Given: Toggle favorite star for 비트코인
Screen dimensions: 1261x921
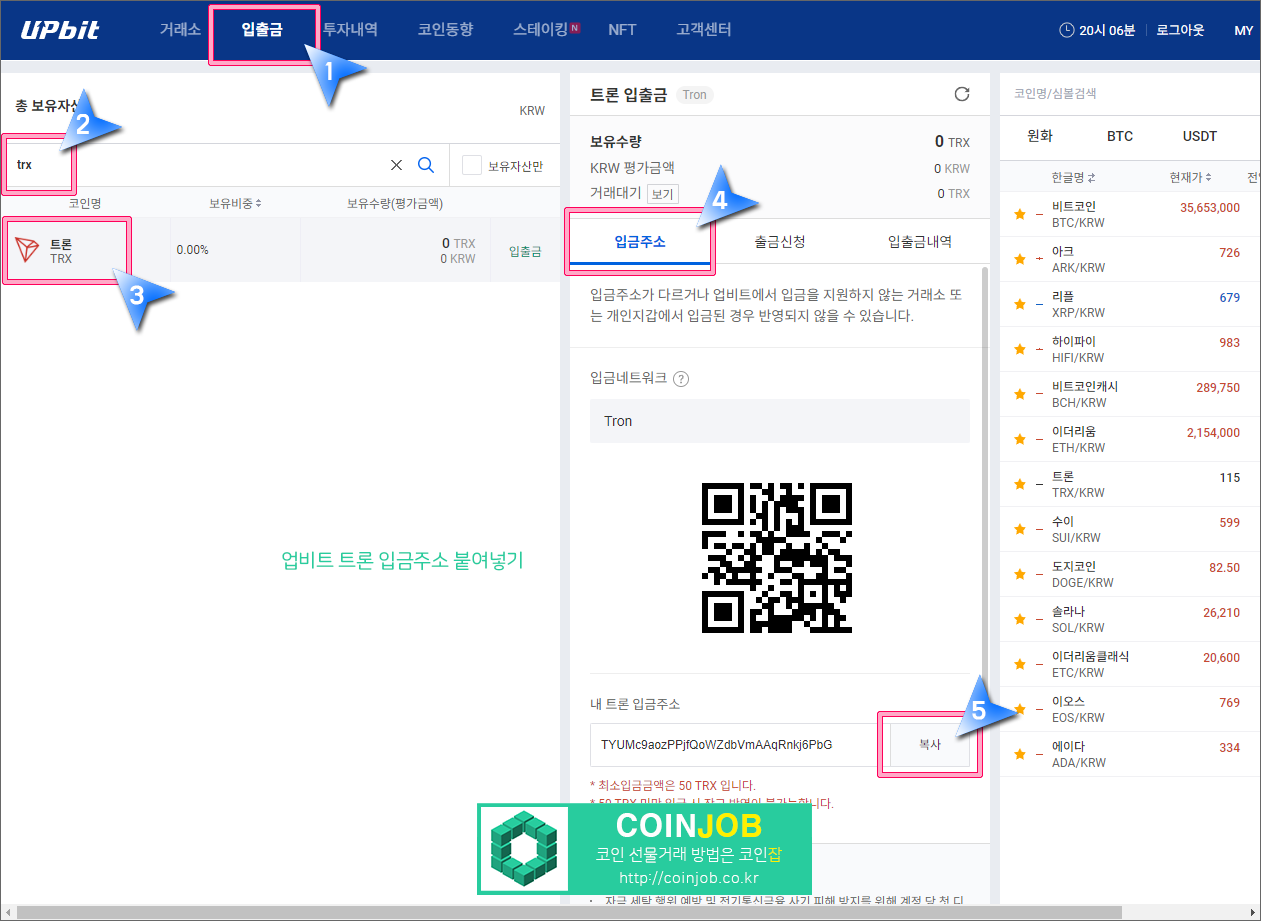Looking at the screenshot, I should pyautogui.click(x=1020, y=214).
